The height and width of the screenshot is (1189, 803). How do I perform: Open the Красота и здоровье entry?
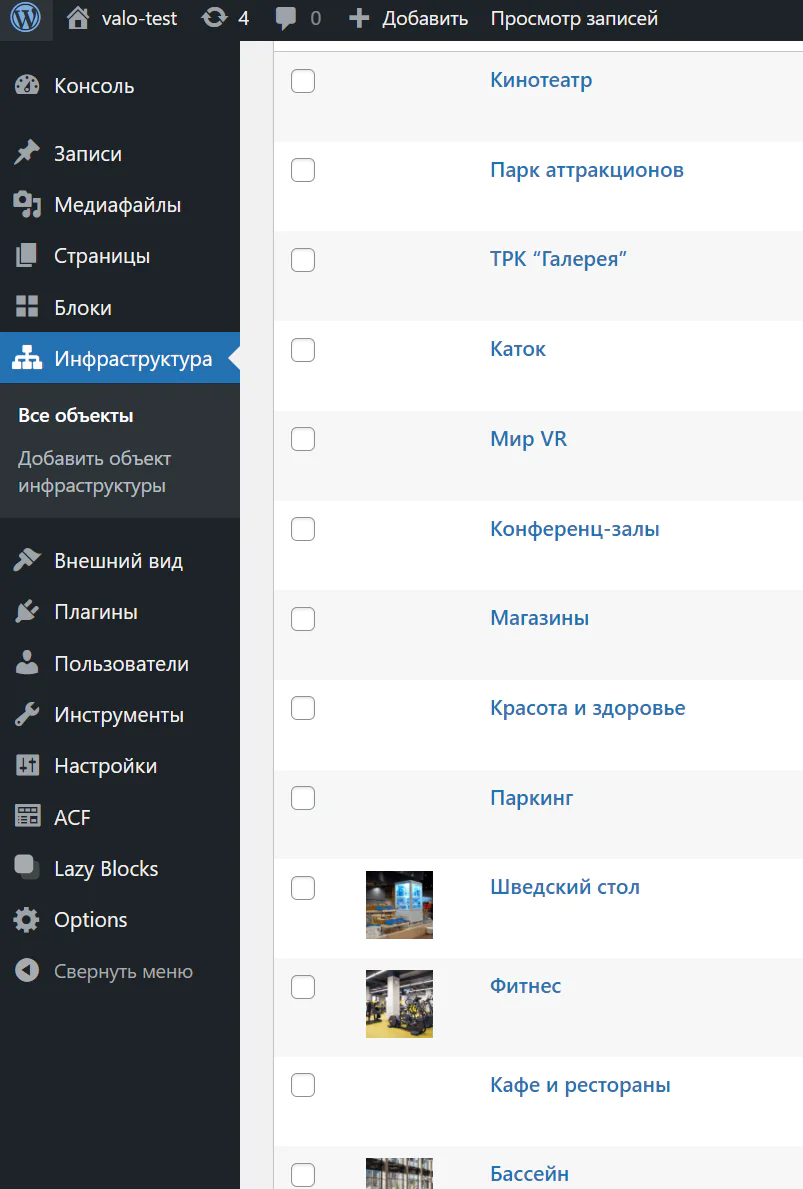pos(588,707)
